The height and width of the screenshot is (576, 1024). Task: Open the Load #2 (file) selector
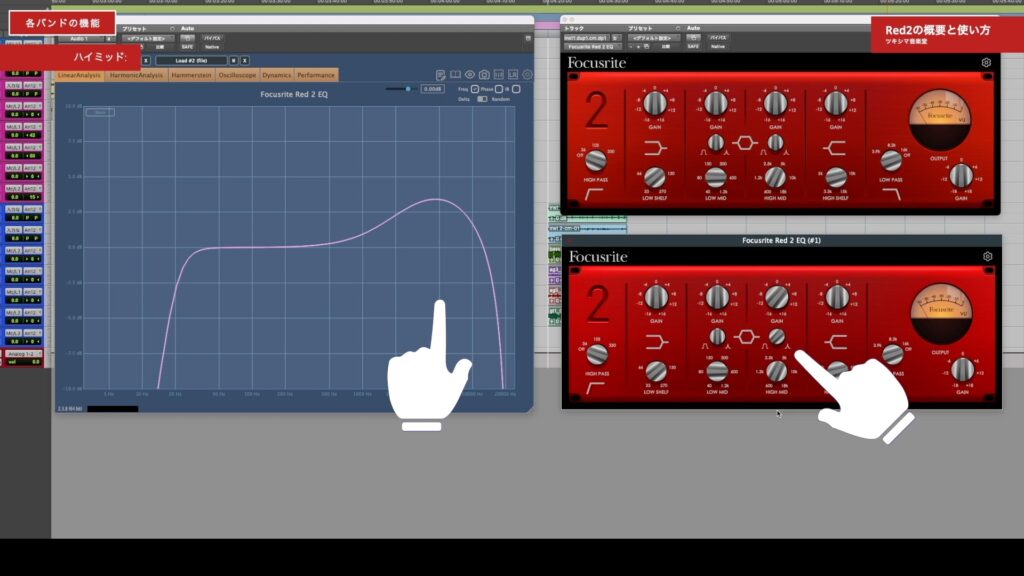[191, 61]
